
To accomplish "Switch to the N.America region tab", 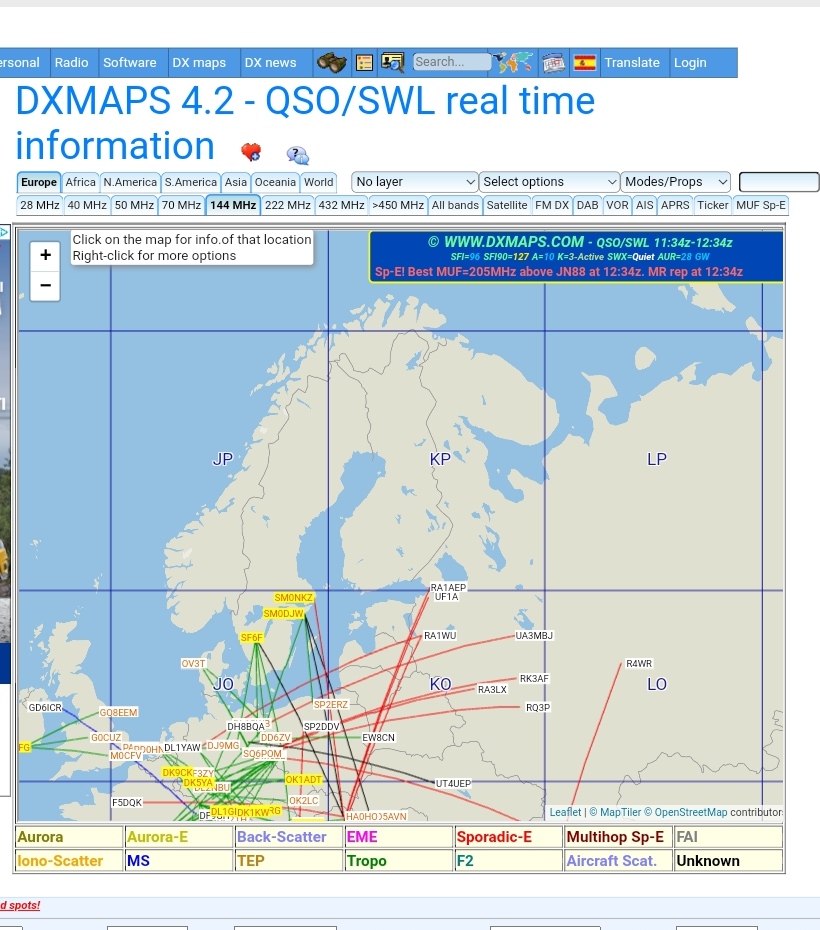I will 130,182.
